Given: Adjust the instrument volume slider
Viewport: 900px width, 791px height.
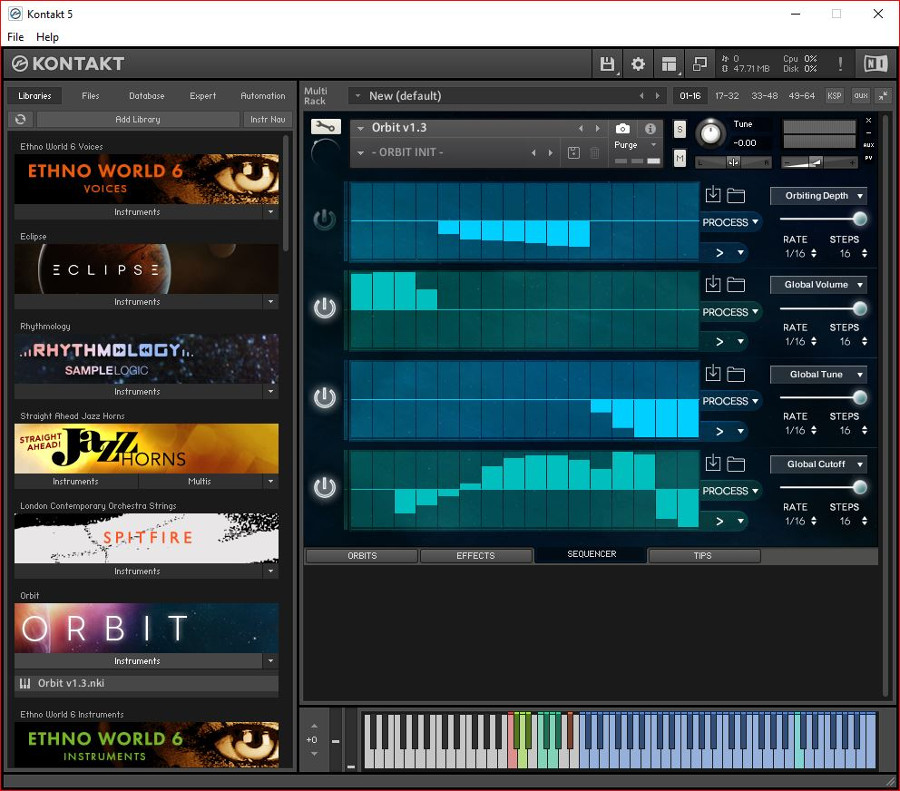Looking at the screenshot, I should pyautogui.click(x=818, y=163).
